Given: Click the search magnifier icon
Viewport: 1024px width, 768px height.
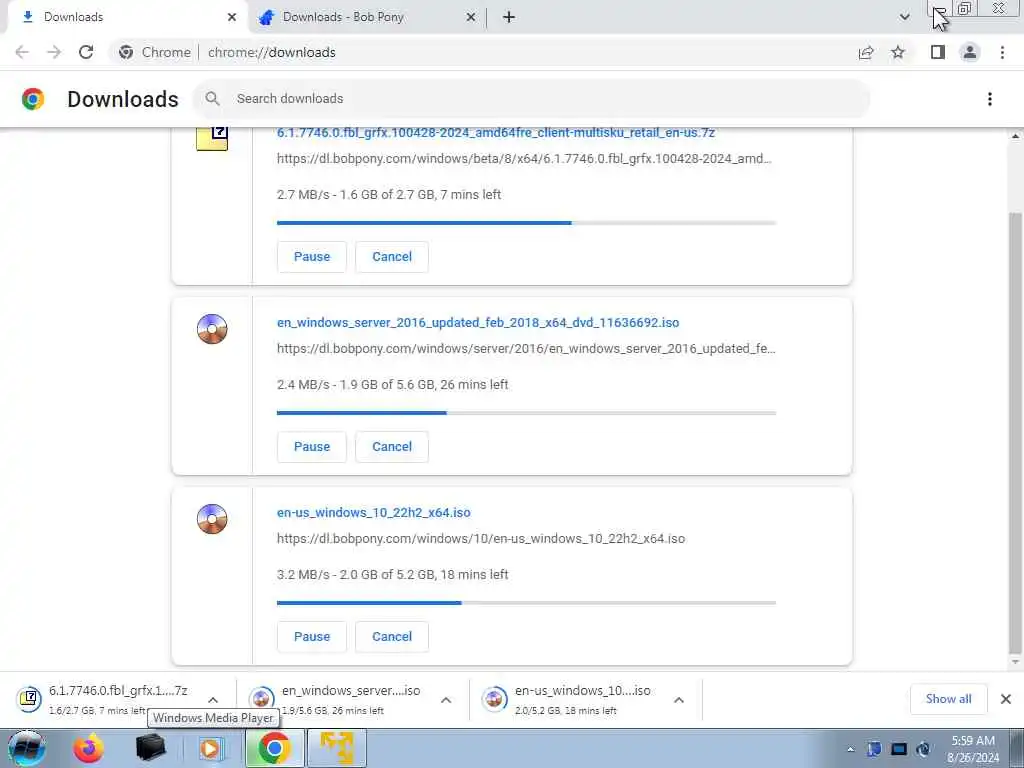Looking at the screenshot, I should coord(212,99).
